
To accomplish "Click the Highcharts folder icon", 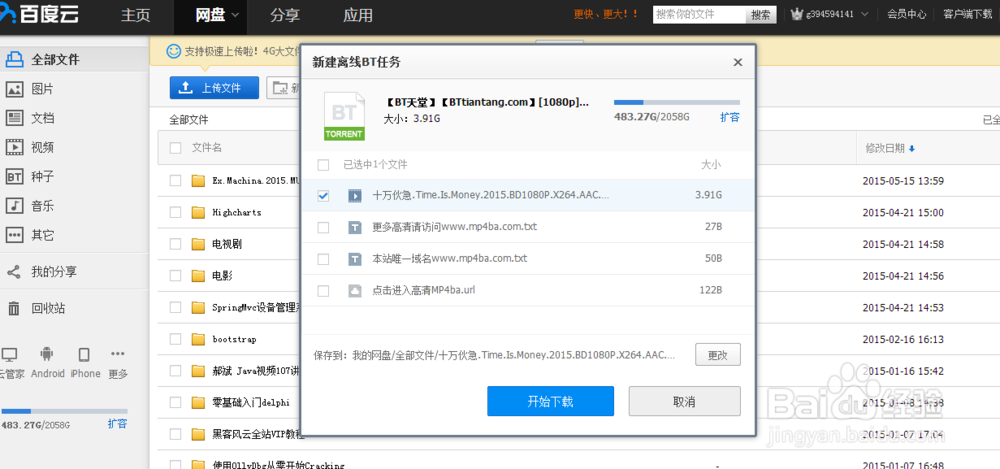I will (198, 212).
